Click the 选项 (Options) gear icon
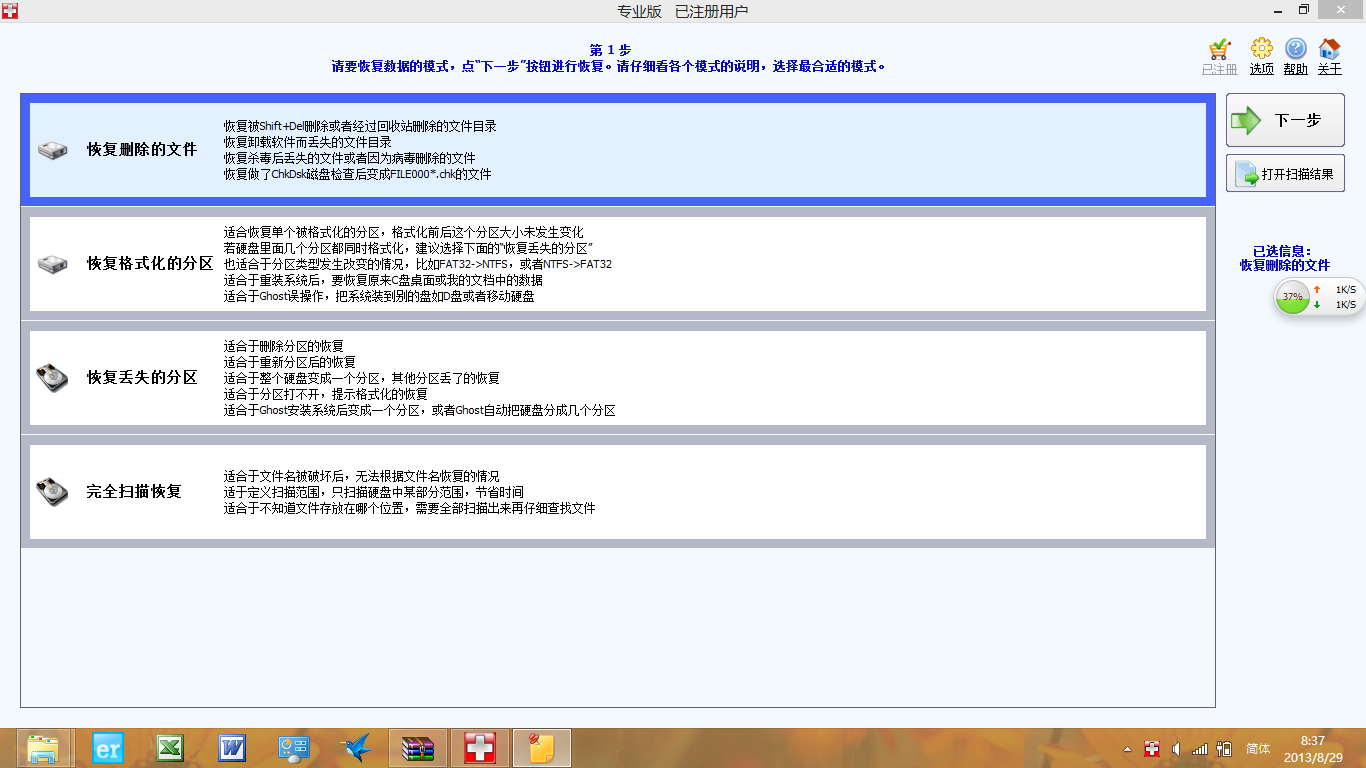Screen dimensions: 1366x768 pos(1262,49)
